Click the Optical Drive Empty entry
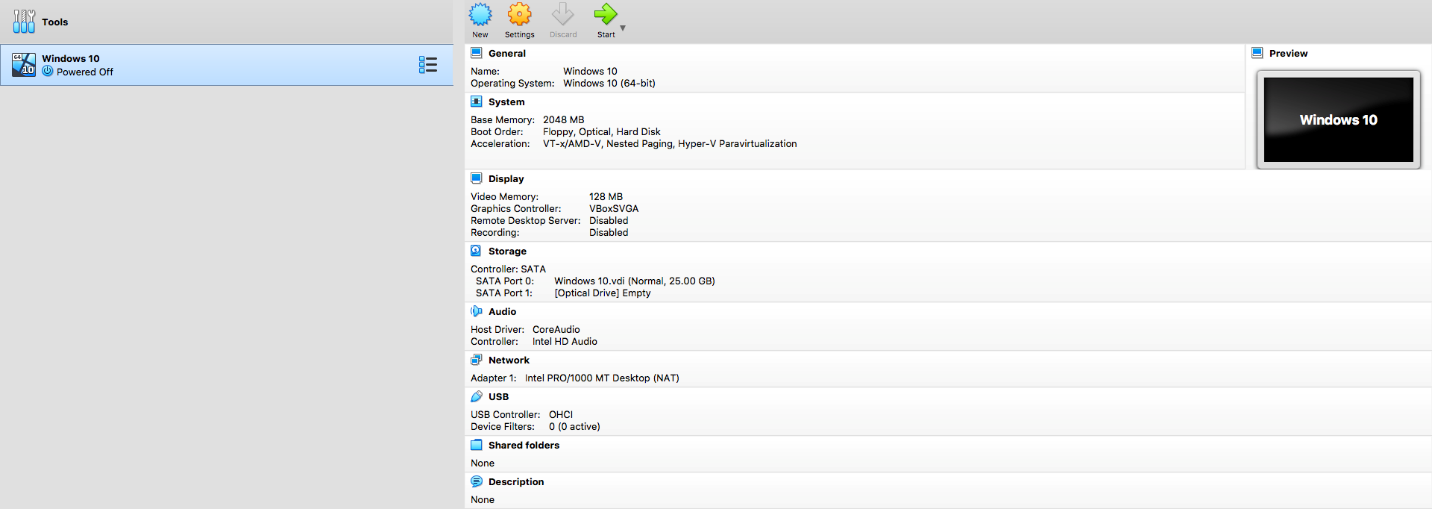This screenshot has width=1432, height=509. click(x=602, y=293)
